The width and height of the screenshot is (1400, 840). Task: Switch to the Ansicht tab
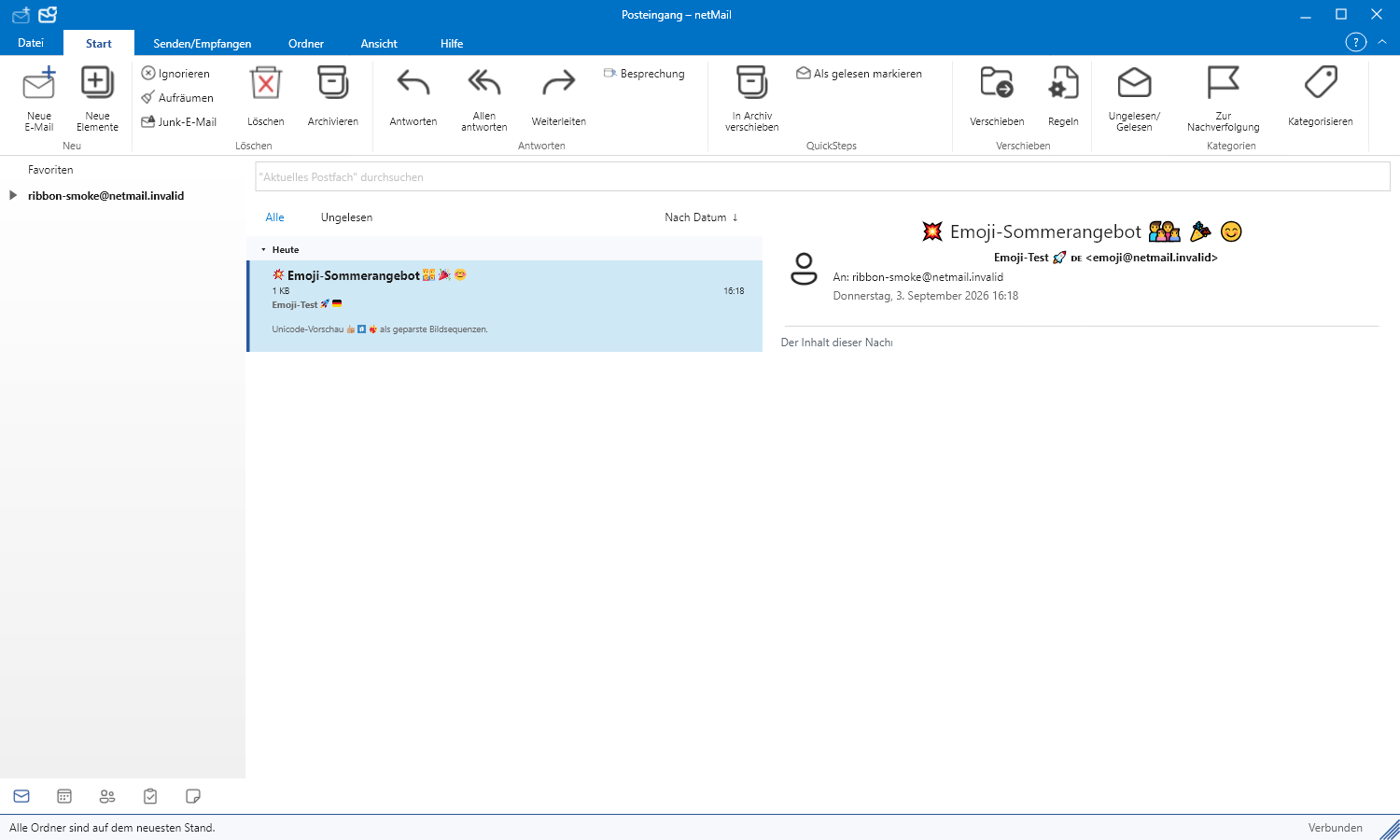pyautogui.click(x=379, y=44)
